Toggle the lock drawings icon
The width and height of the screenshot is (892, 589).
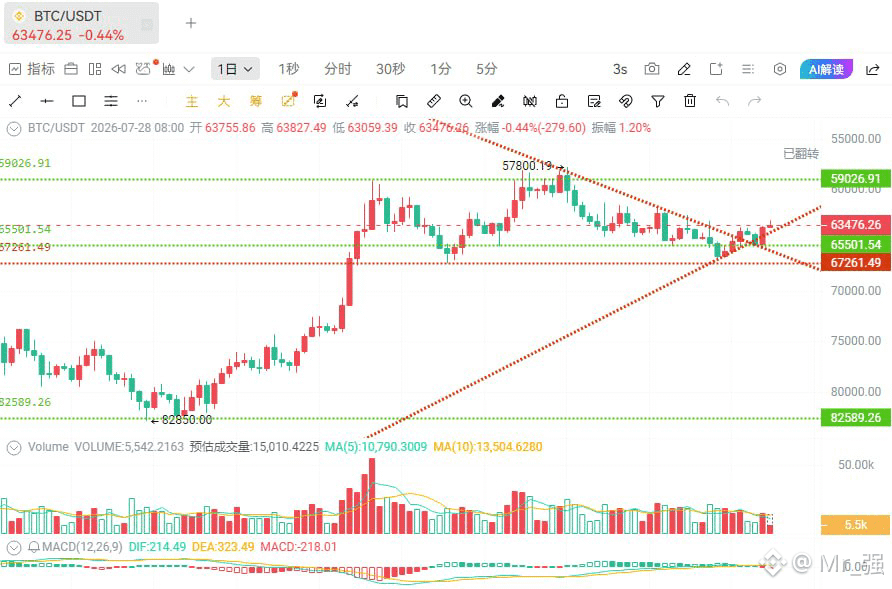562,101
